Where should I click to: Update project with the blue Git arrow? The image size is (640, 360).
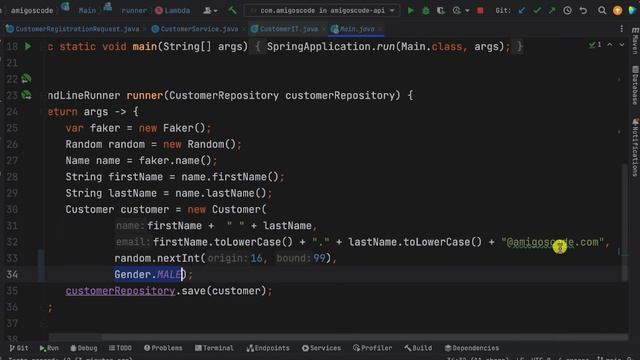pos(522,10)
